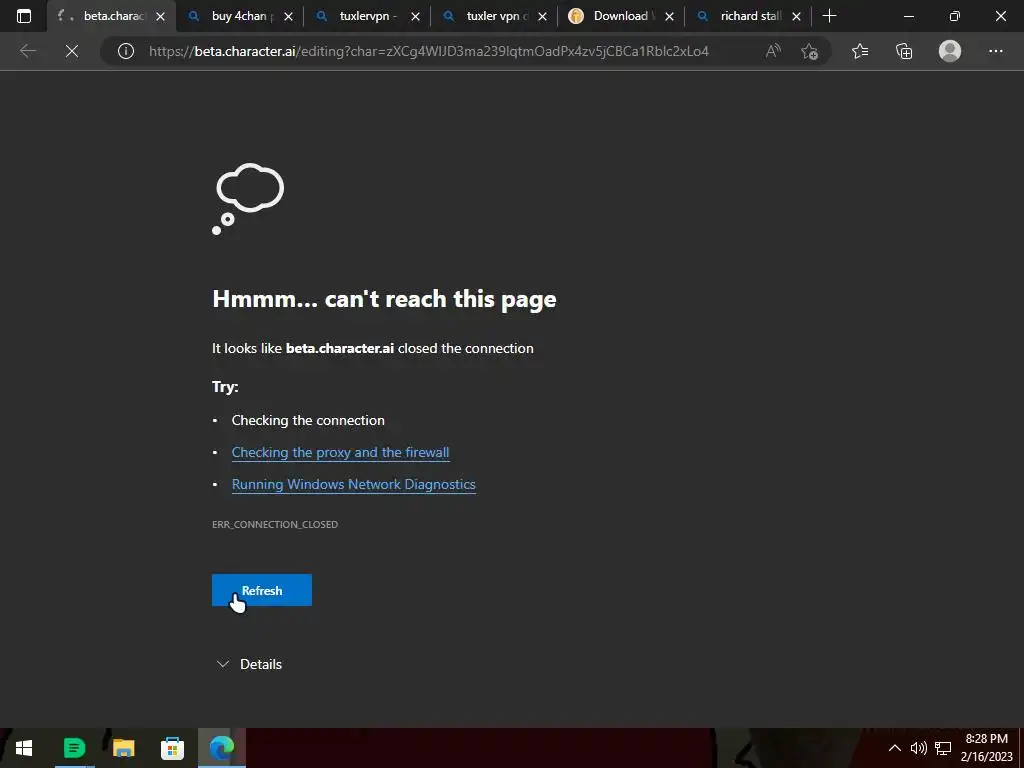Click the ERR_CONNECTION_CLOSED error code text
This screenshot has height=768, width=1024.
click(275, 524)
